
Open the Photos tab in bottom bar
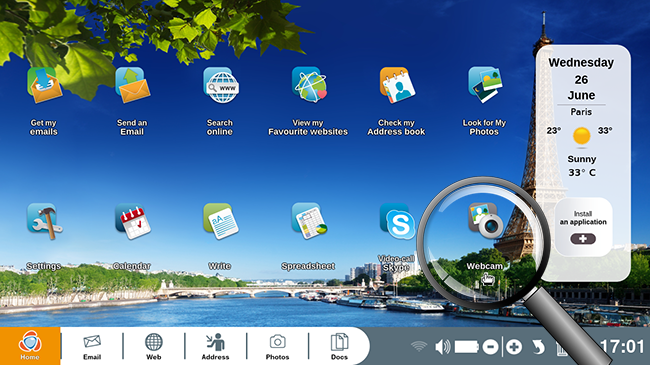277,347
